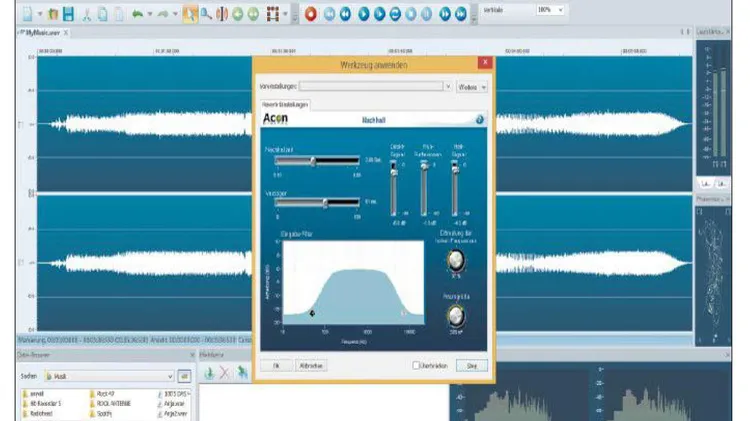Play the audio with the first play button
Viewport: 750px width, 421px height.
[364, 14]
